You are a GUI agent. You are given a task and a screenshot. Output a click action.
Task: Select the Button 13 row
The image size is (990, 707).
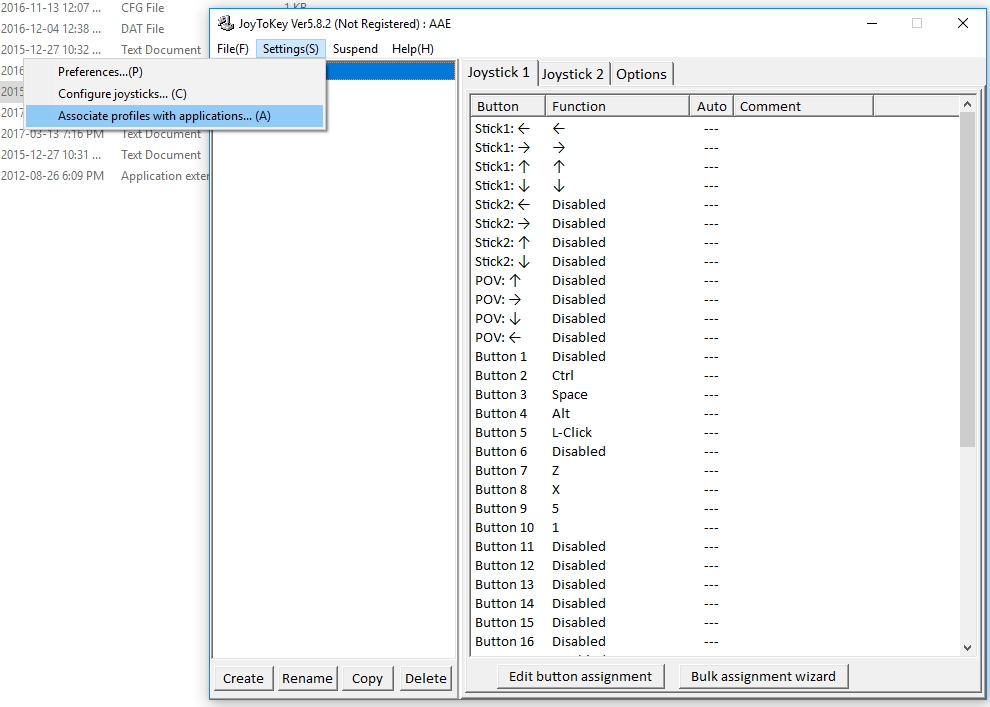point(715,585)
